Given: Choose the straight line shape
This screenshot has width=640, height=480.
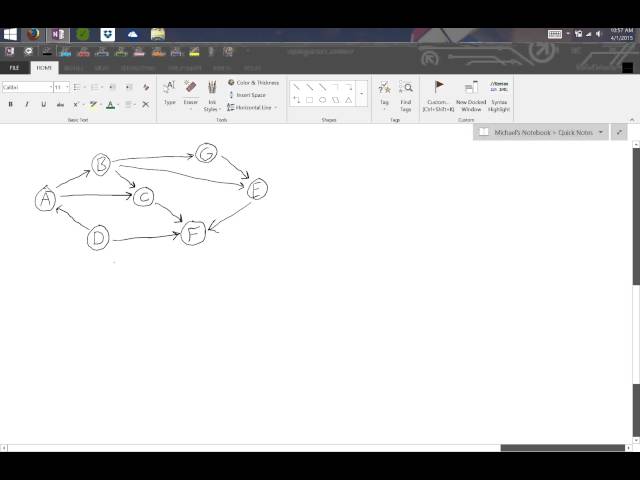Looking at the screenshot, I should coord(296,87).
